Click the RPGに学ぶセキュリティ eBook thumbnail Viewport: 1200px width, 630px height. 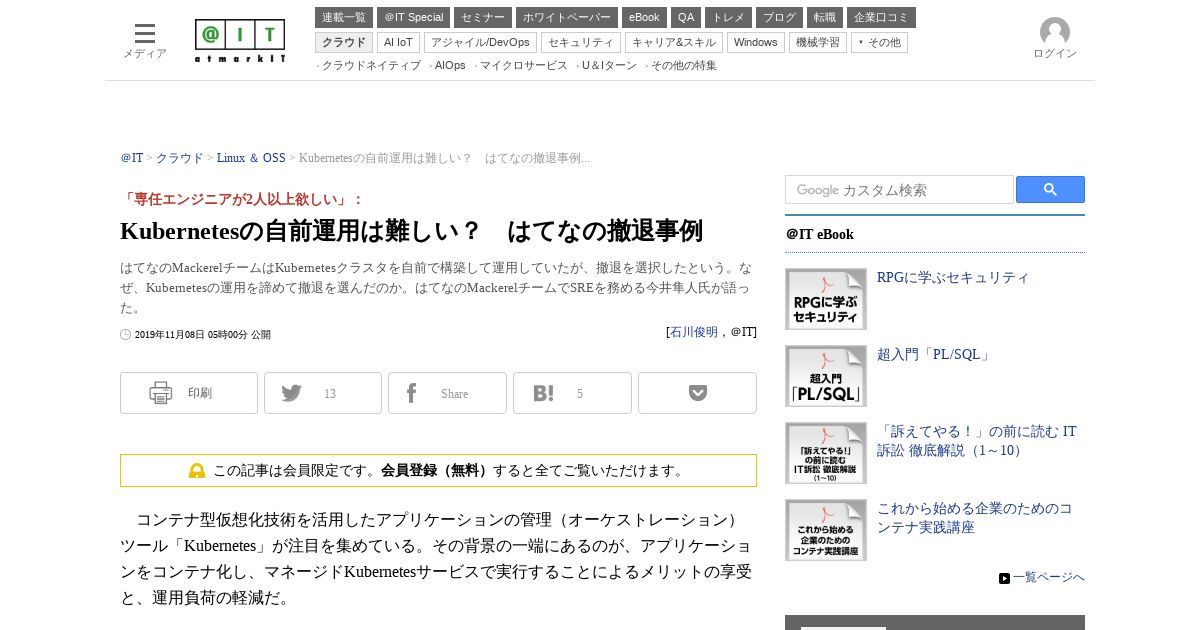click(826, 299)
